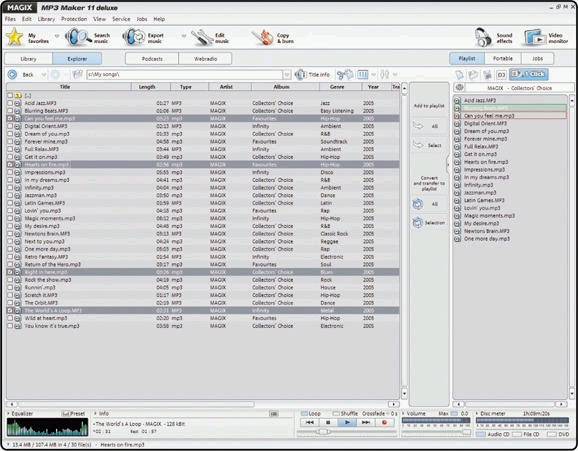Skip to previous track
Viewport: 578px width, 451px height.
(310, 423)
